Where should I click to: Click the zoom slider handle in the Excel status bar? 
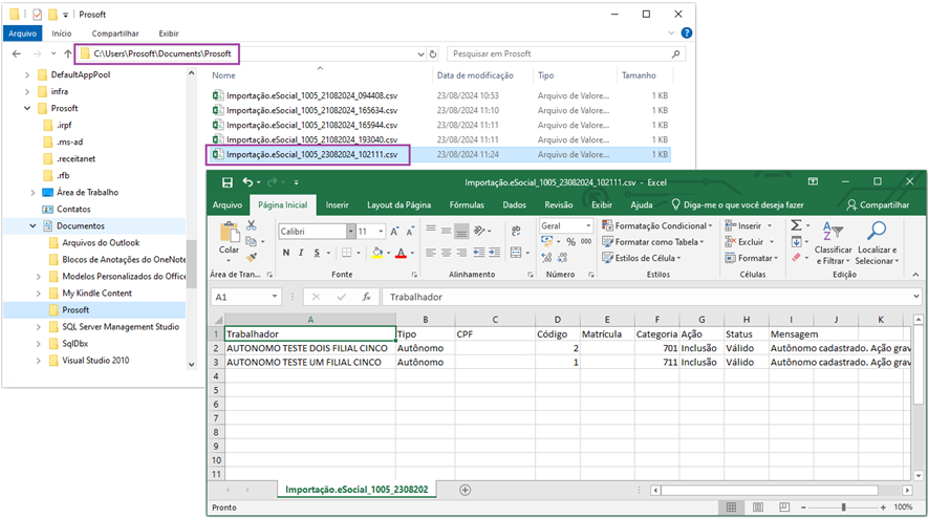coord(843,508)
